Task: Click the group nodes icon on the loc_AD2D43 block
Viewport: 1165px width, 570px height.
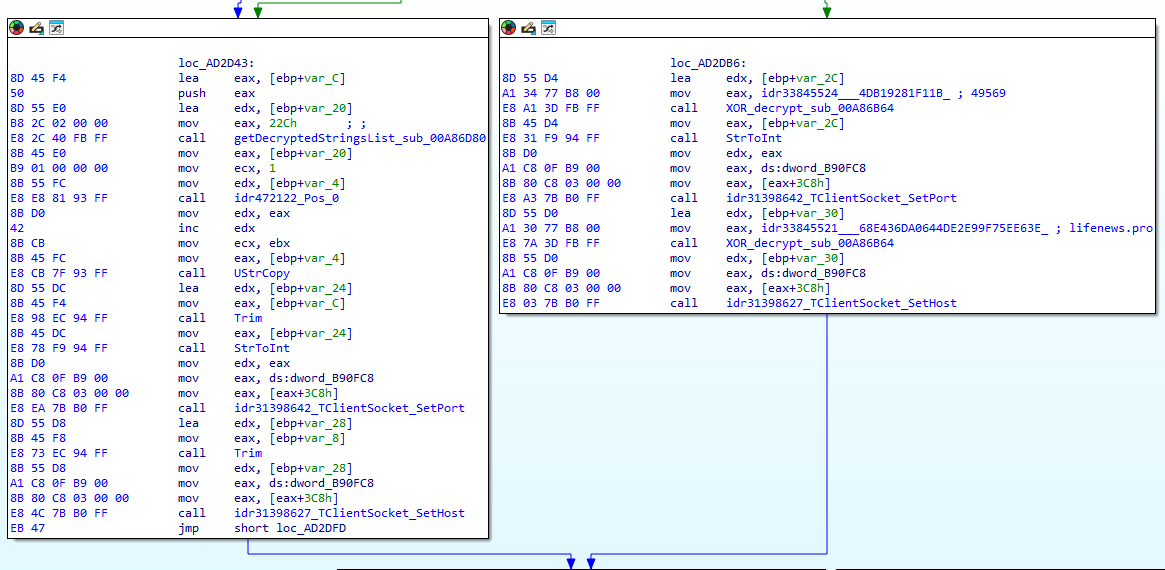Action: tap(56, 28)
